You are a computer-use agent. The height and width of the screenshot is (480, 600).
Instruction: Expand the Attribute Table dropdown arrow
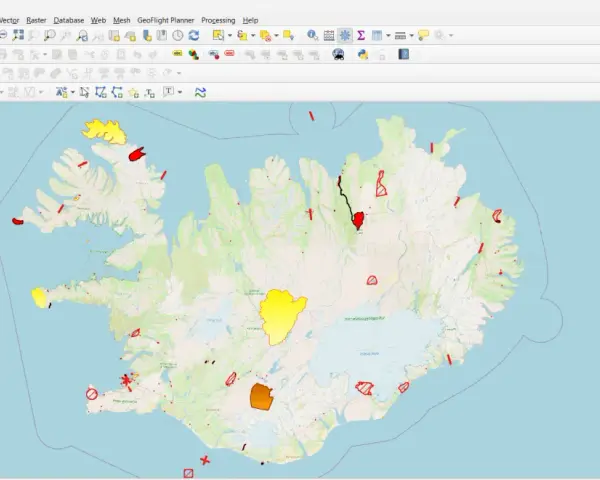[388, 36]
